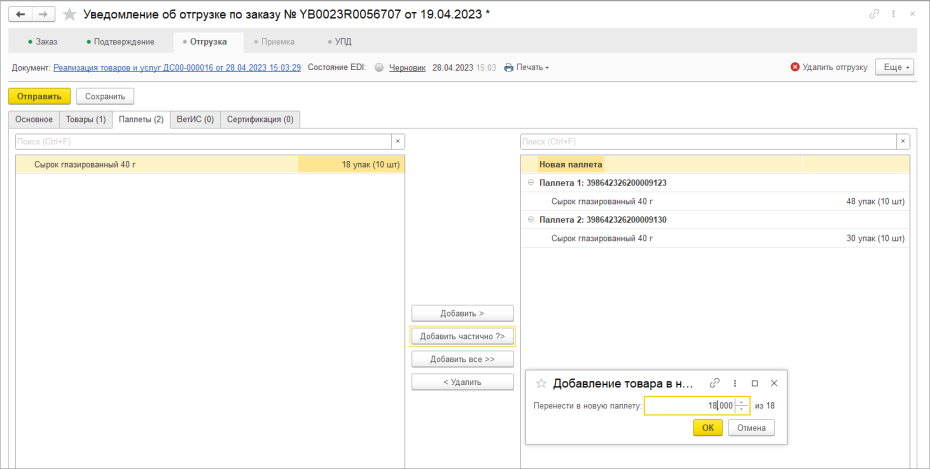Screen dimensions: 930x469
Task: Click the Удалить отгрузку button
Action: click(829, 68)
